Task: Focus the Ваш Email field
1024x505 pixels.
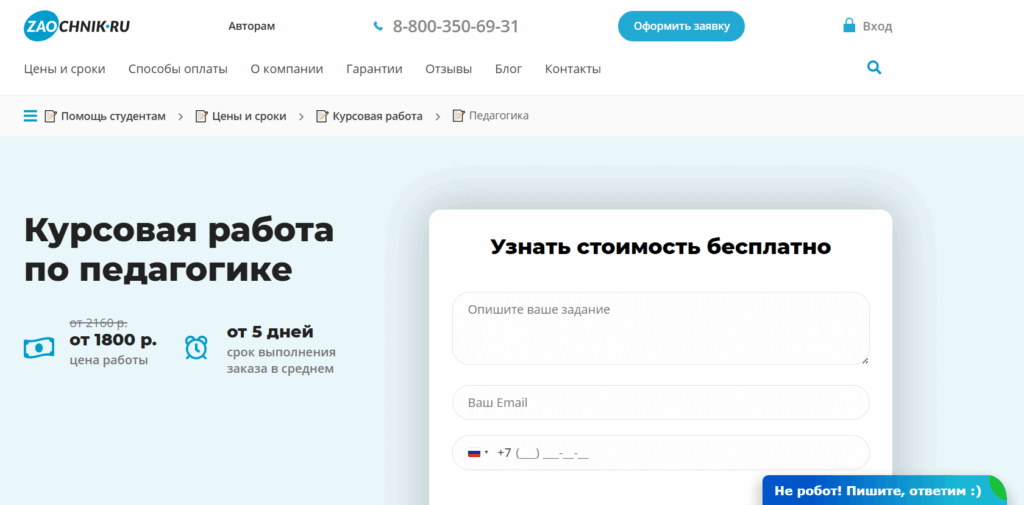Action: (x=661, y=402)
